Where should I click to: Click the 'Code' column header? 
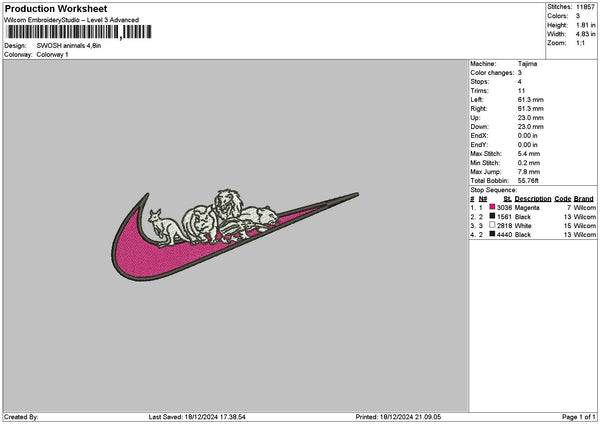pyautogui.click(x=562, y=199)
